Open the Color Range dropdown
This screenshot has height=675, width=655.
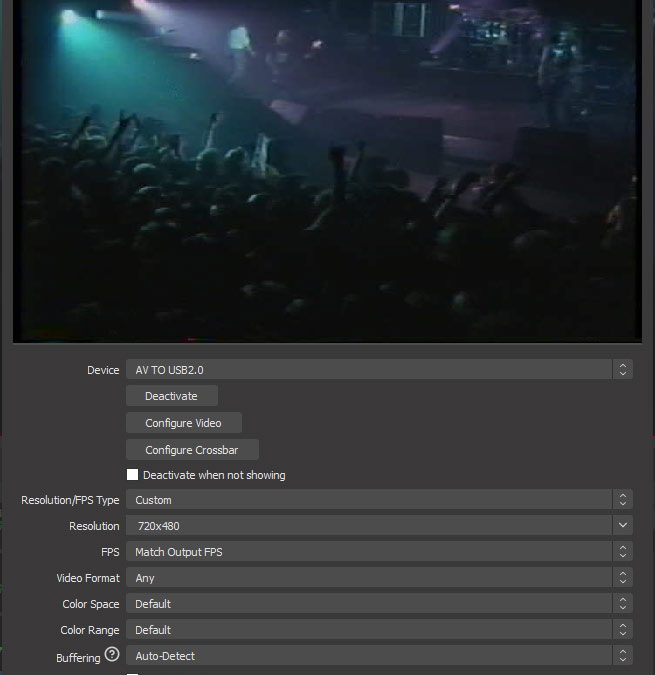(368, 630)
